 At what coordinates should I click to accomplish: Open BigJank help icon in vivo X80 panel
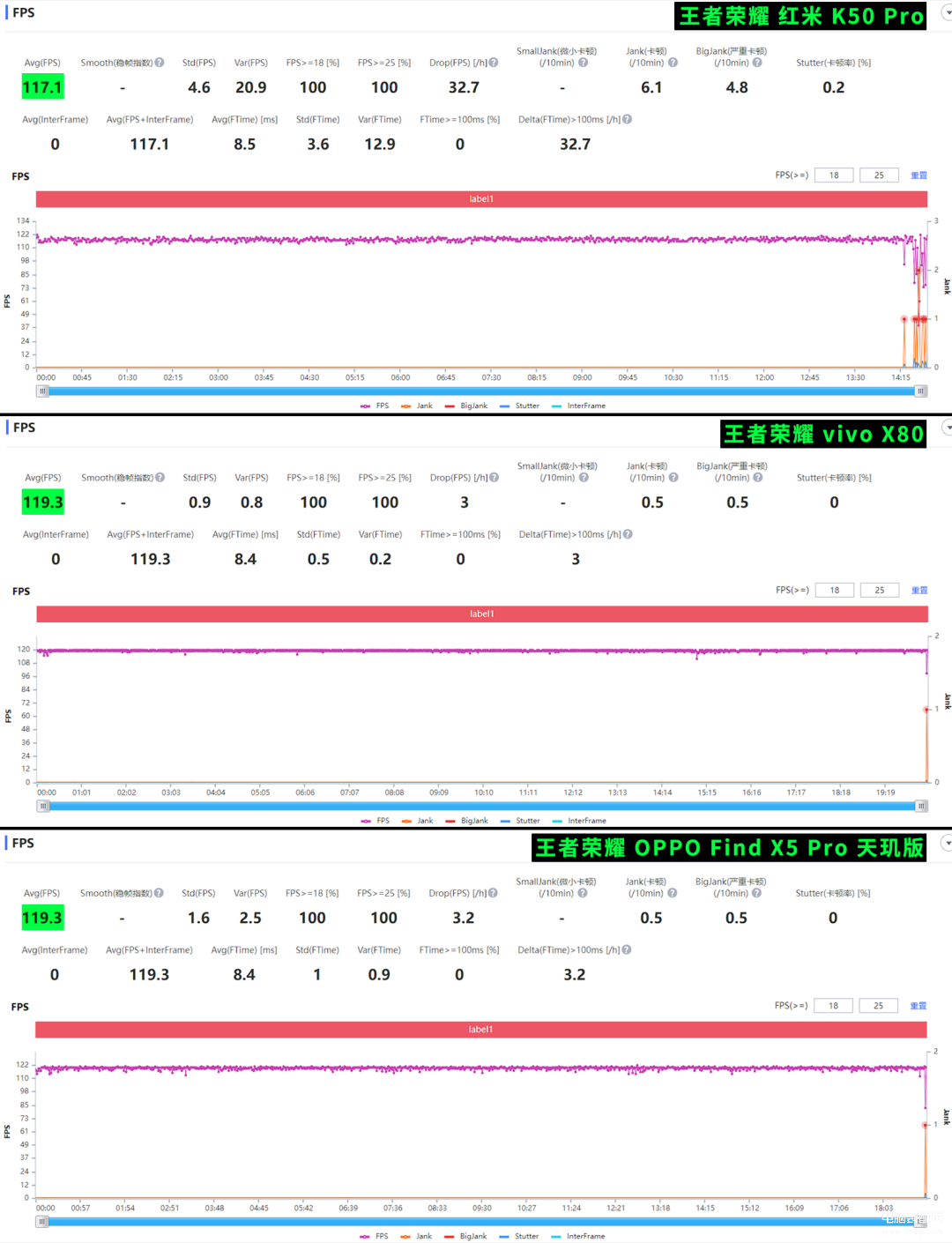tap(758, 478)
